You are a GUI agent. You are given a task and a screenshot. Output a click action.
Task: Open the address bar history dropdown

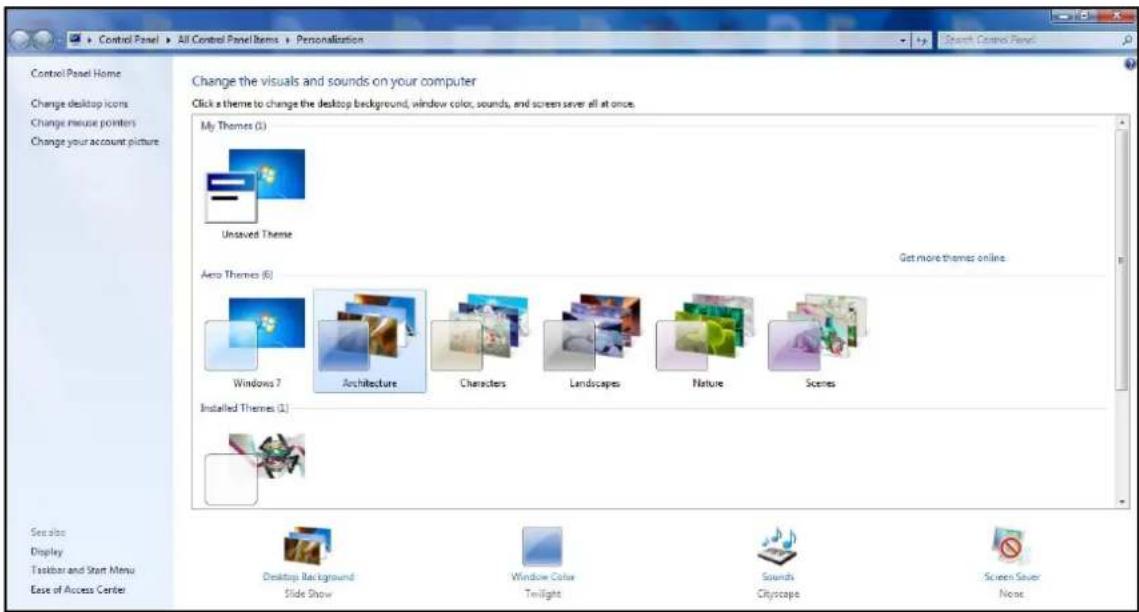click(x=904, y=41)
